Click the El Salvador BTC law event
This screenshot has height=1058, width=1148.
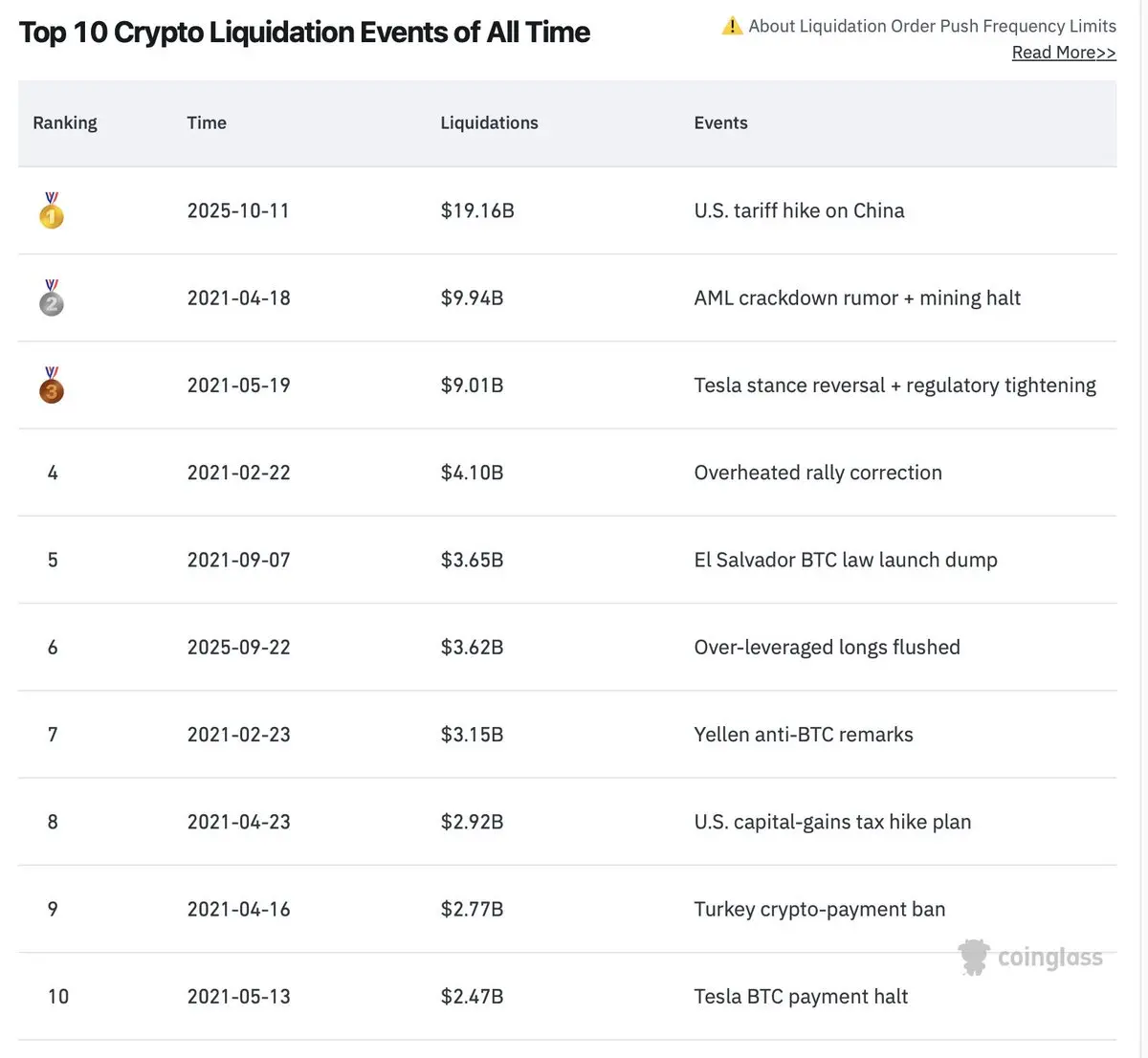846,560
